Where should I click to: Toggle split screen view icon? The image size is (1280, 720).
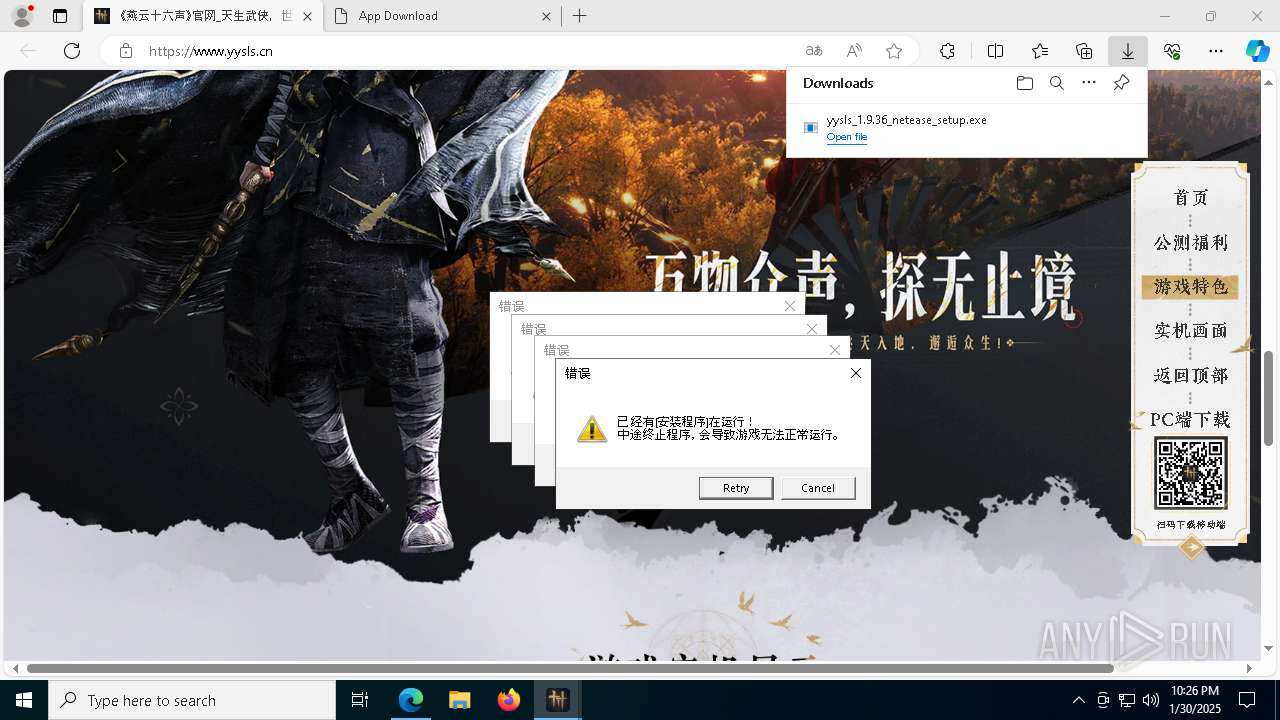[x=995, y=51]
